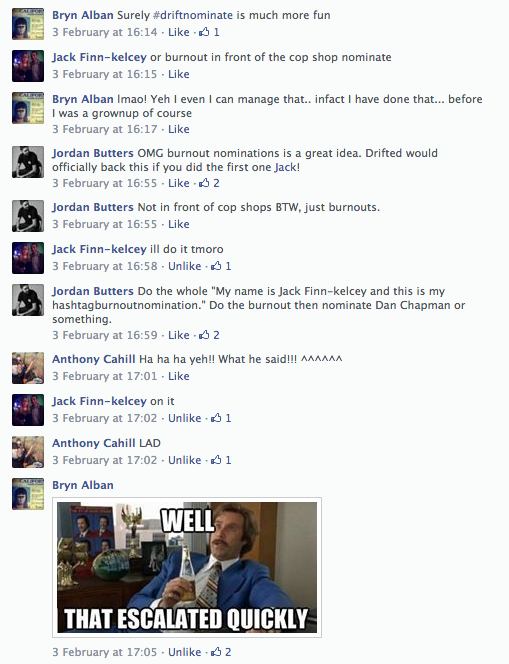Click Jordan Butters' avatar beside the OMG burnout comment
Image resolution: width=509 pixels, height=664 pixels.
(x=28, y=162)
